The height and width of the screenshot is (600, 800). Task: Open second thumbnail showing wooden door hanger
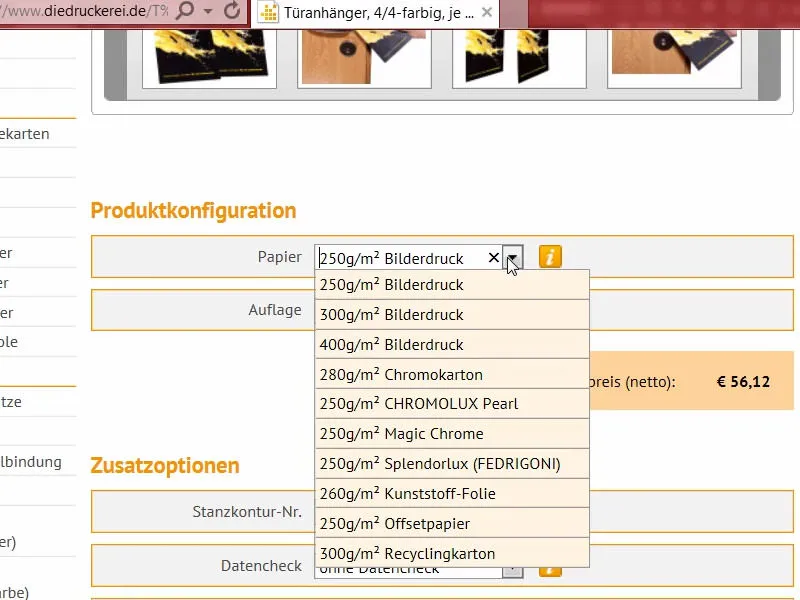pos(364,57)
